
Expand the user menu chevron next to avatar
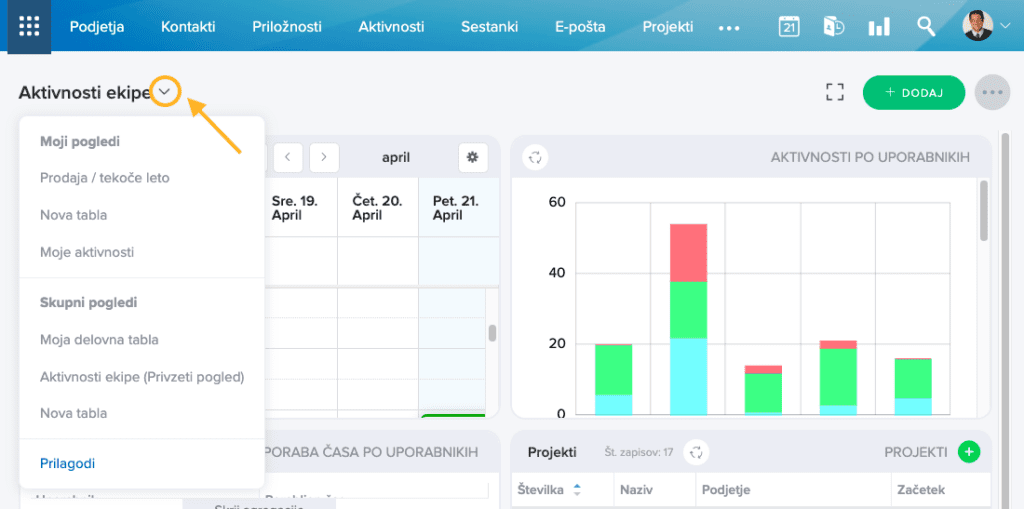pos(1004,27)
